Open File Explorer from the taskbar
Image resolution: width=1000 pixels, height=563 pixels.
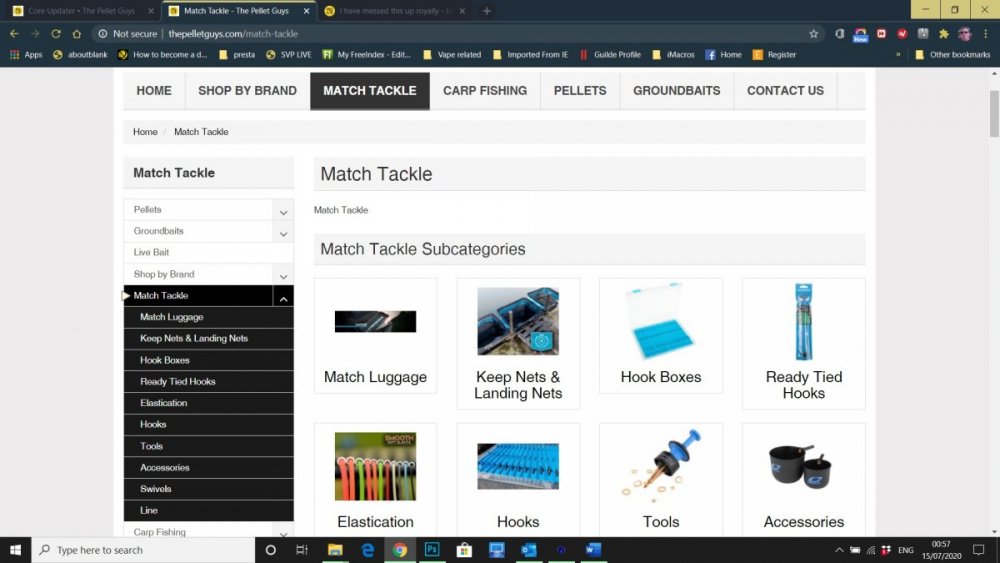[x=335, y=550]
